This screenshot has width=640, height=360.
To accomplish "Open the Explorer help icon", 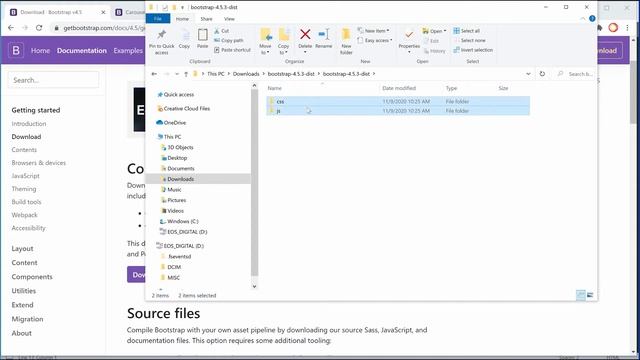I will (592, 19).
